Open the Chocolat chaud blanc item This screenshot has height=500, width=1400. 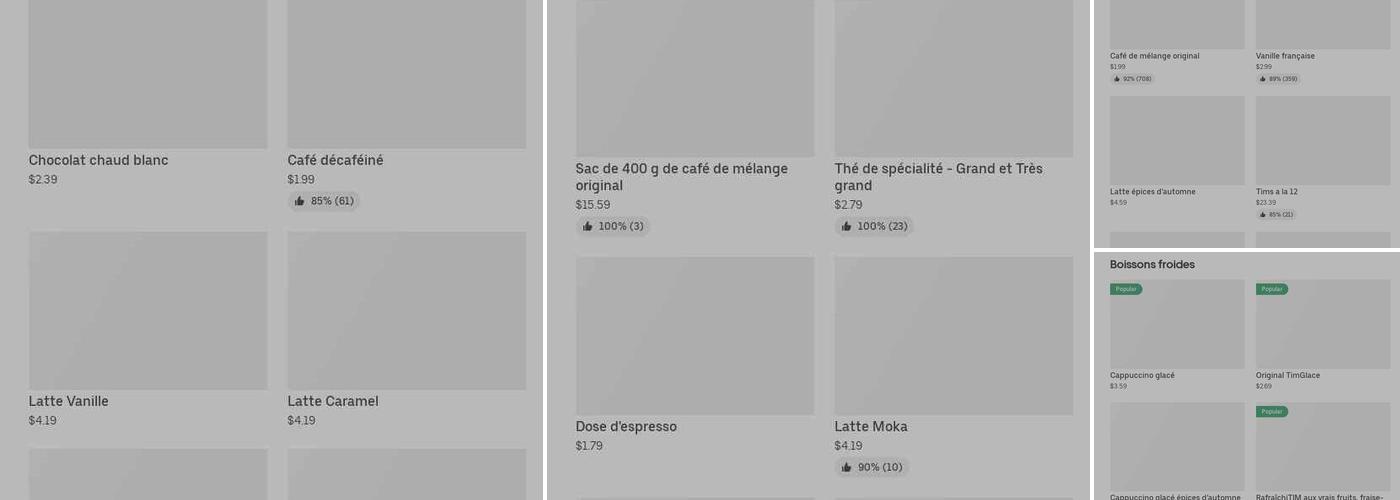pos(98,160)
